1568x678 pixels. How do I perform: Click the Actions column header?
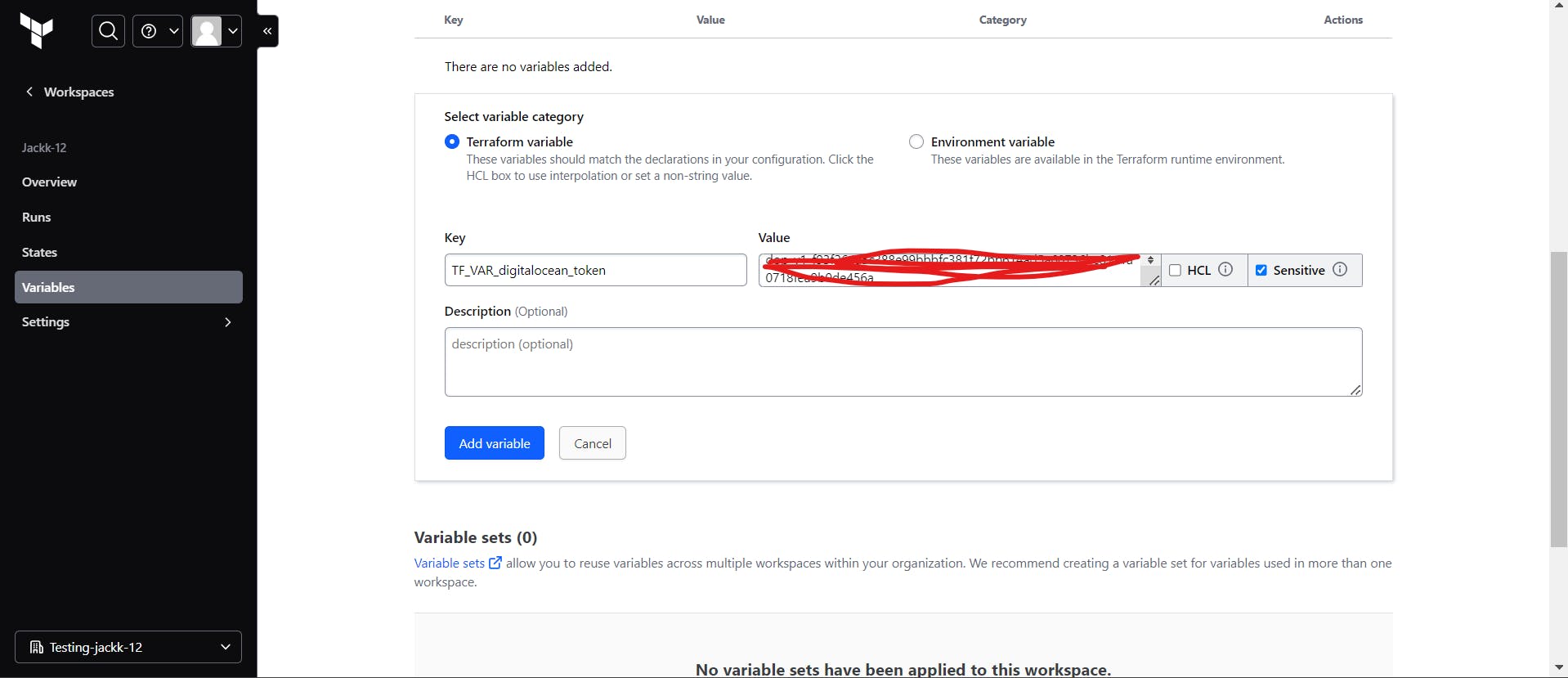(x=1343, y=20)
